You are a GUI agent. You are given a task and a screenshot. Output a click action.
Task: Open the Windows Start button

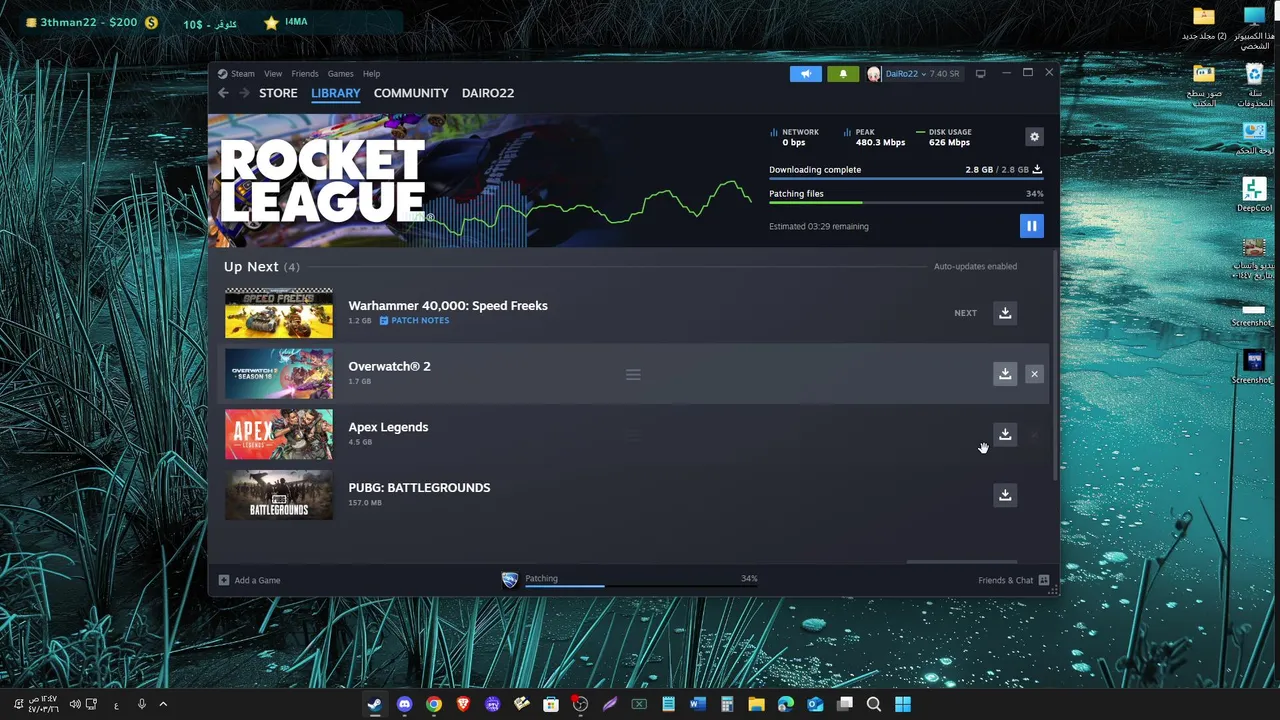[903, 704]
